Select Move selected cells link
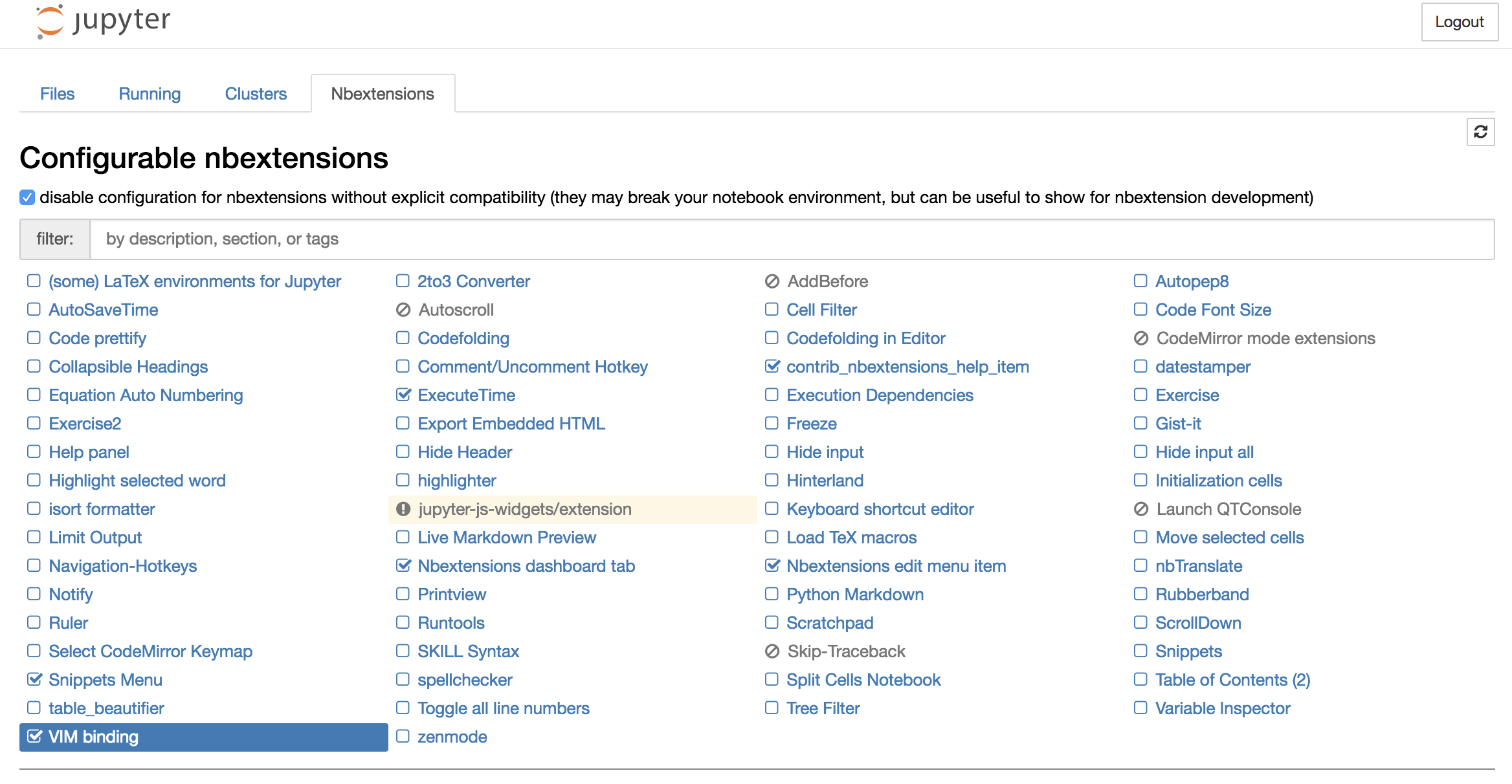 tap(1230, 538)
